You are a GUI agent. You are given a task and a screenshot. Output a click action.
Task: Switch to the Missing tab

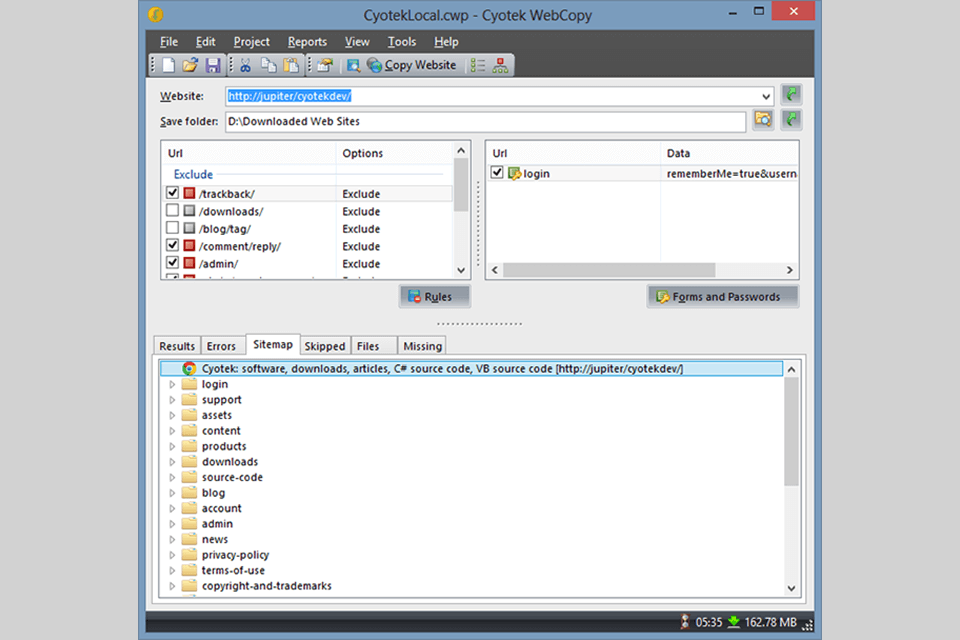click(422, 346)
